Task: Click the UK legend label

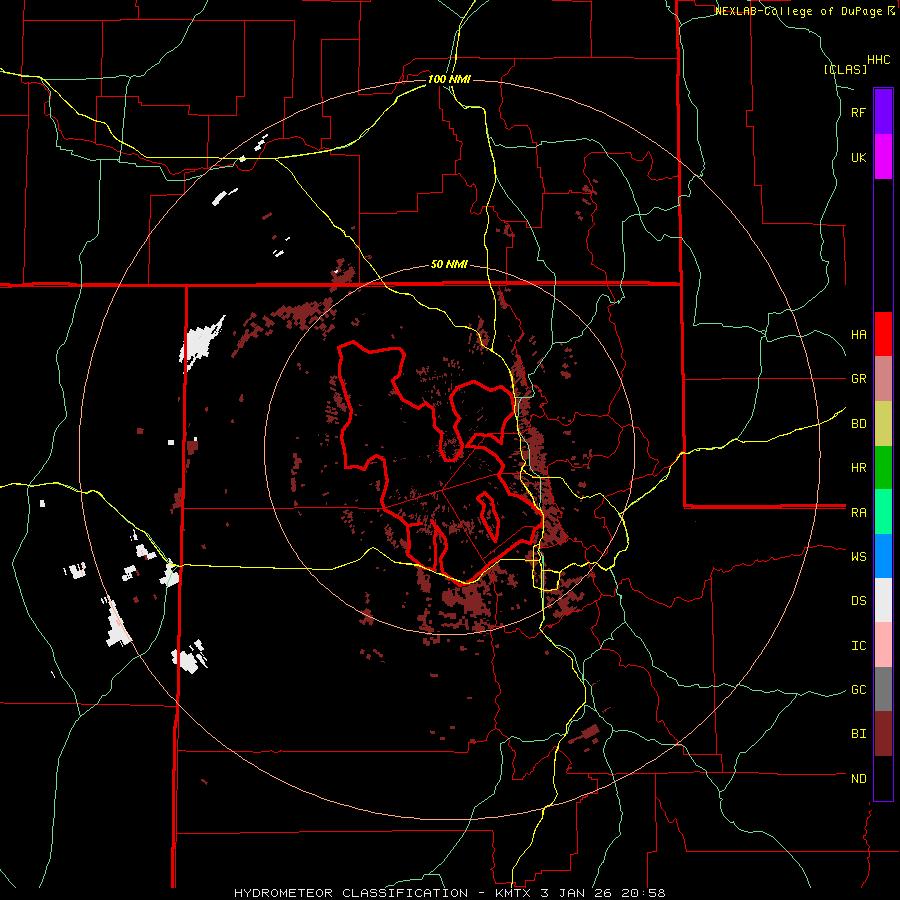Action: pyautogui.click(x=858, y=157)
